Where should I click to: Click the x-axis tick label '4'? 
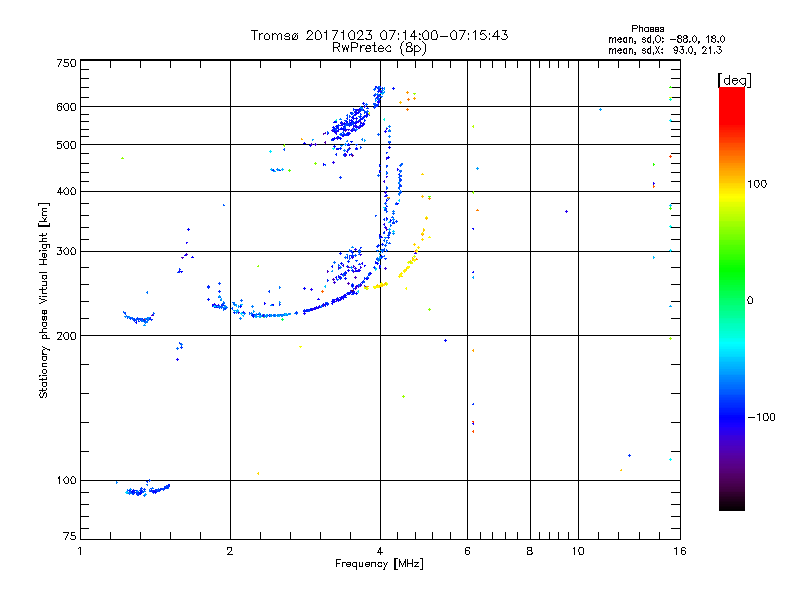coord(380,551)
